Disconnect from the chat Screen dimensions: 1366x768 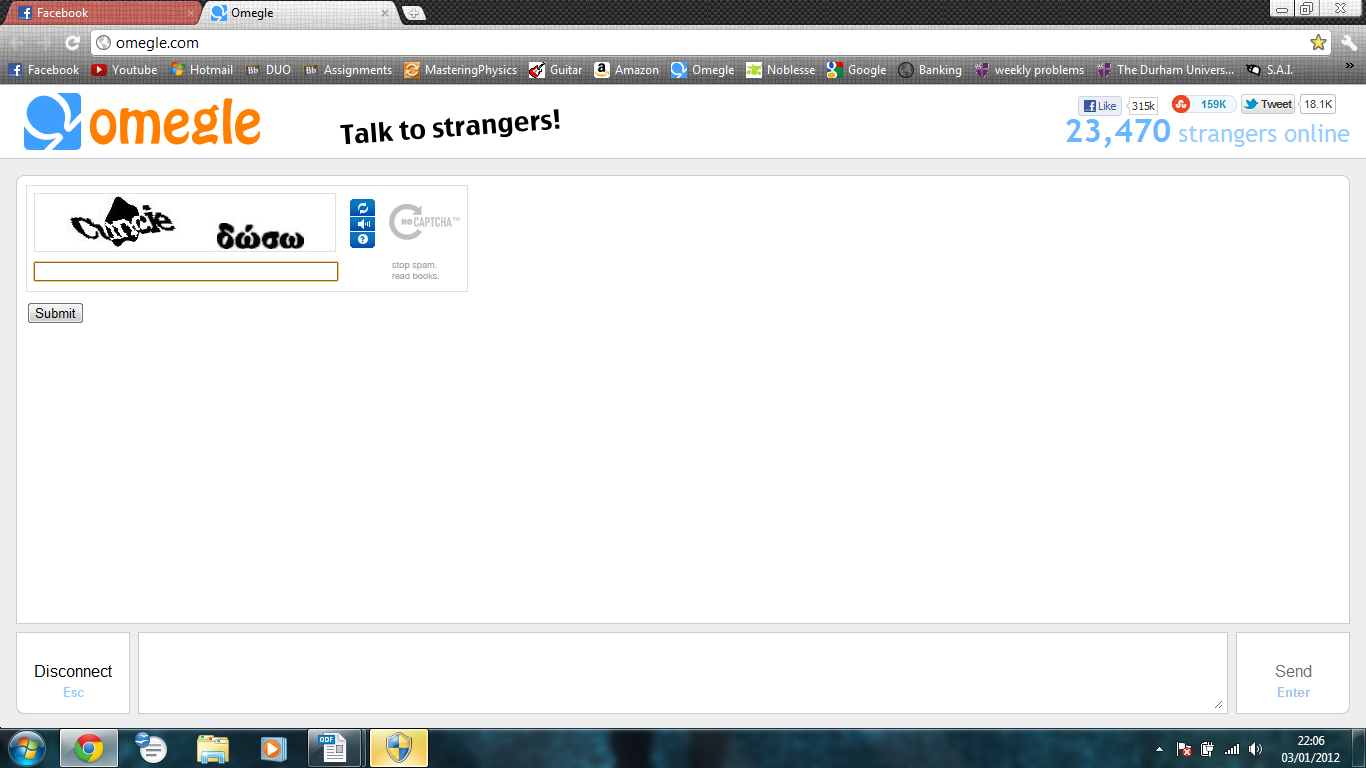(73, 673)
